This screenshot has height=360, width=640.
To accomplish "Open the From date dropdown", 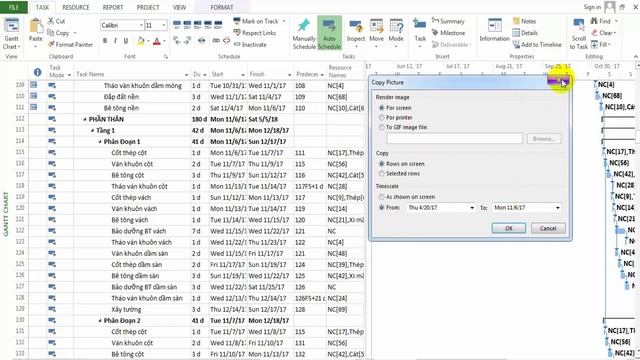I will [472, 208].
